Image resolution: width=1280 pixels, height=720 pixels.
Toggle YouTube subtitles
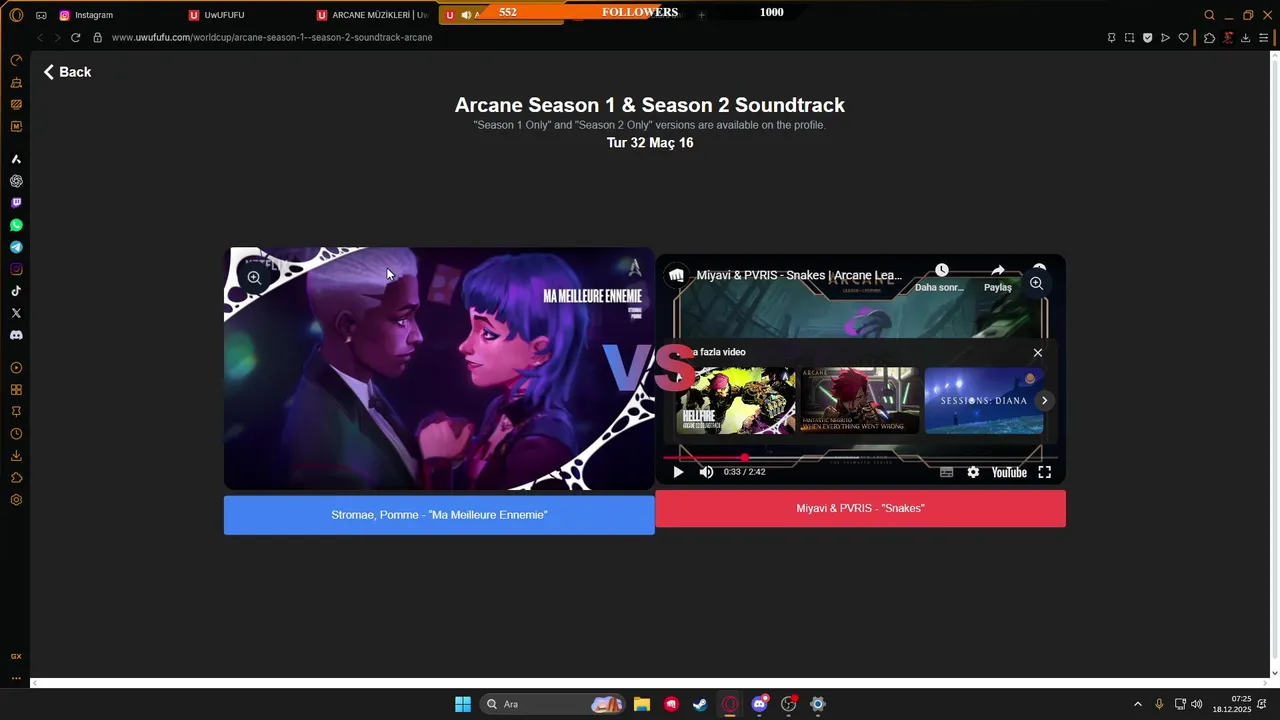pyautogui.click(x=946, y=472)
